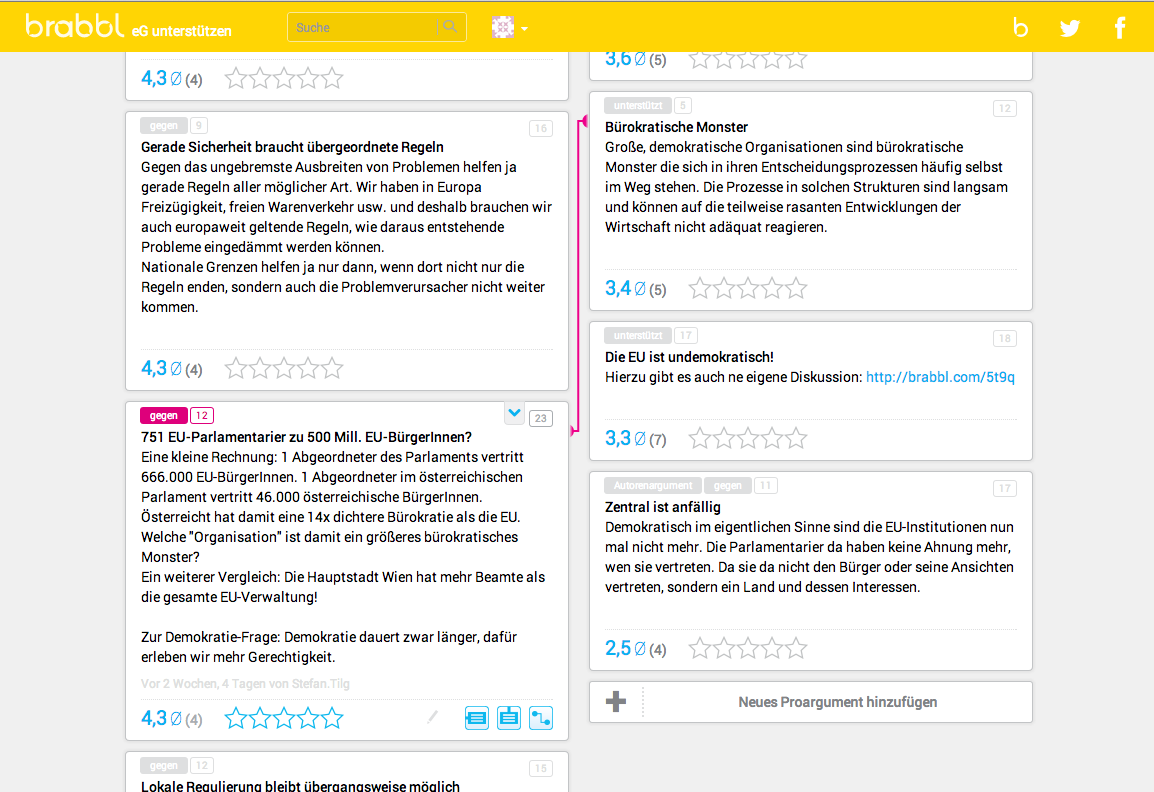Rate 'Bürokratische Monster' one star
The height and width of the screenshot is (792, 1154).
tap(700, 289)
